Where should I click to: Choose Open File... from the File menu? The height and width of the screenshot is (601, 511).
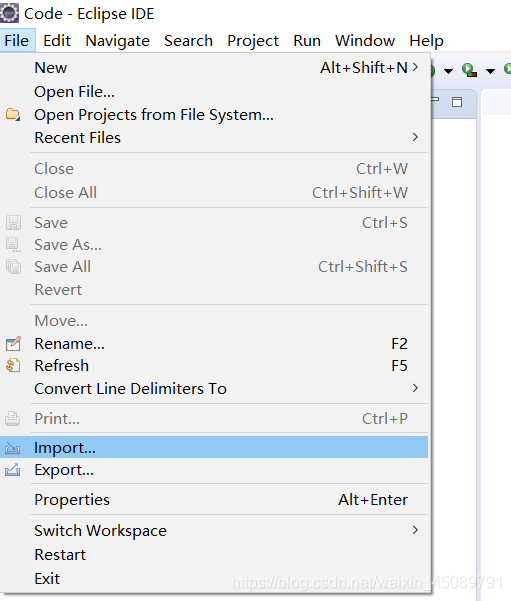[214, 92]
